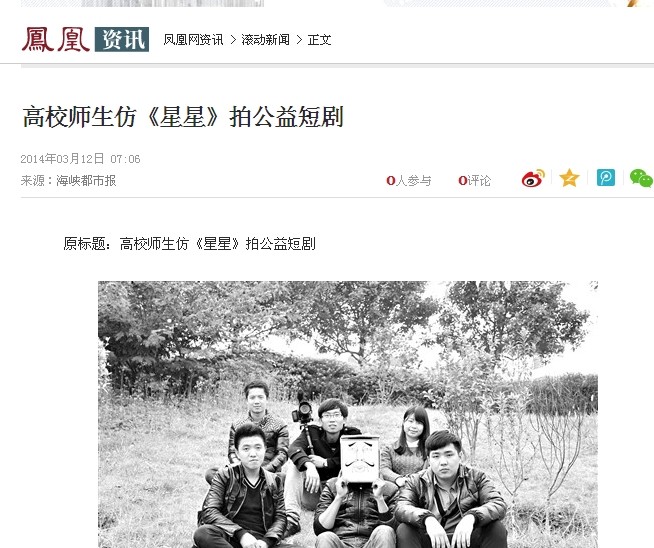Go to 滚动新闻 breadcrumb section

(x=265, y=40)
